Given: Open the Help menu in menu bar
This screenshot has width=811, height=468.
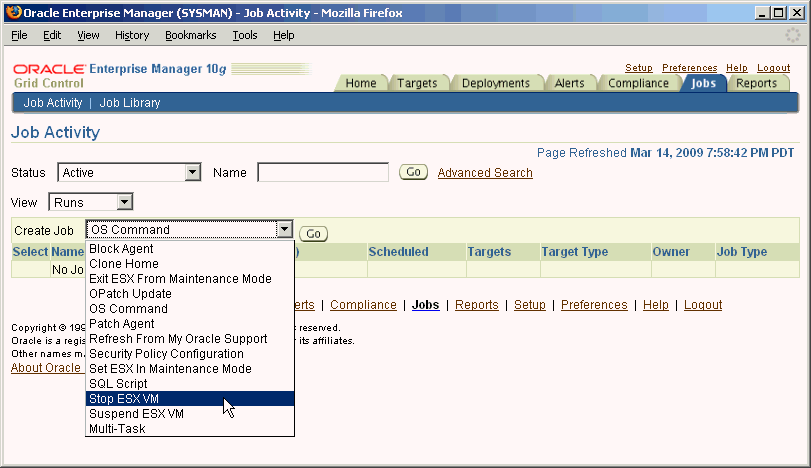Looking at the screenshot, I should [283, 35].
